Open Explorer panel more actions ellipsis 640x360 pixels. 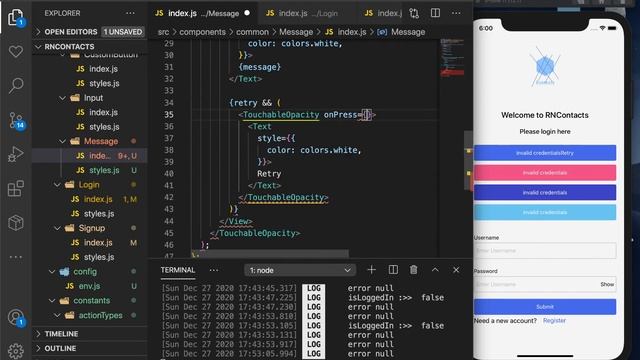[x=130, y=13]
